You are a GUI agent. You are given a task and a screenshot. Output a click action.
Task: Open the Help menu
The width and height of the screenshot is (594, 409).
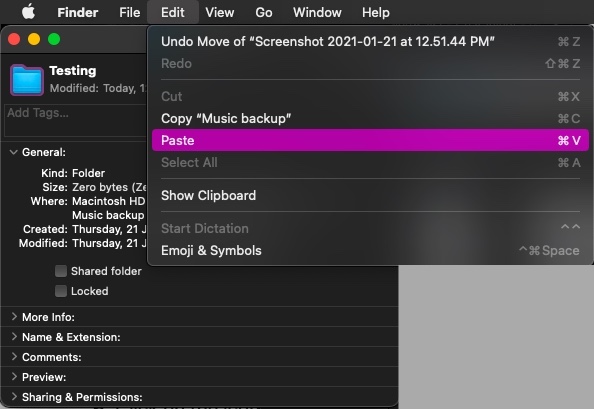click(x=375, y=12)
